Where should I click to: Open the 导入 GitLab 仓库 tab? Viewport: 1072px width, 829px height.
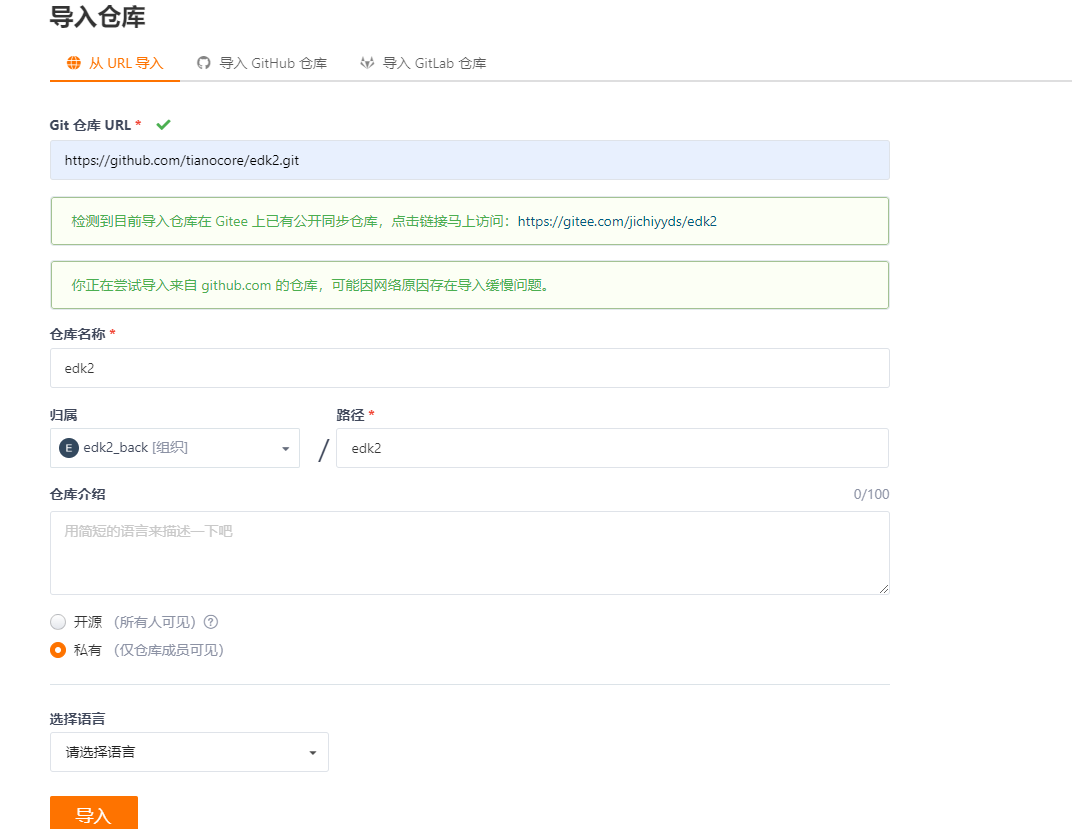pyautogui.click(x=423, y=64)
